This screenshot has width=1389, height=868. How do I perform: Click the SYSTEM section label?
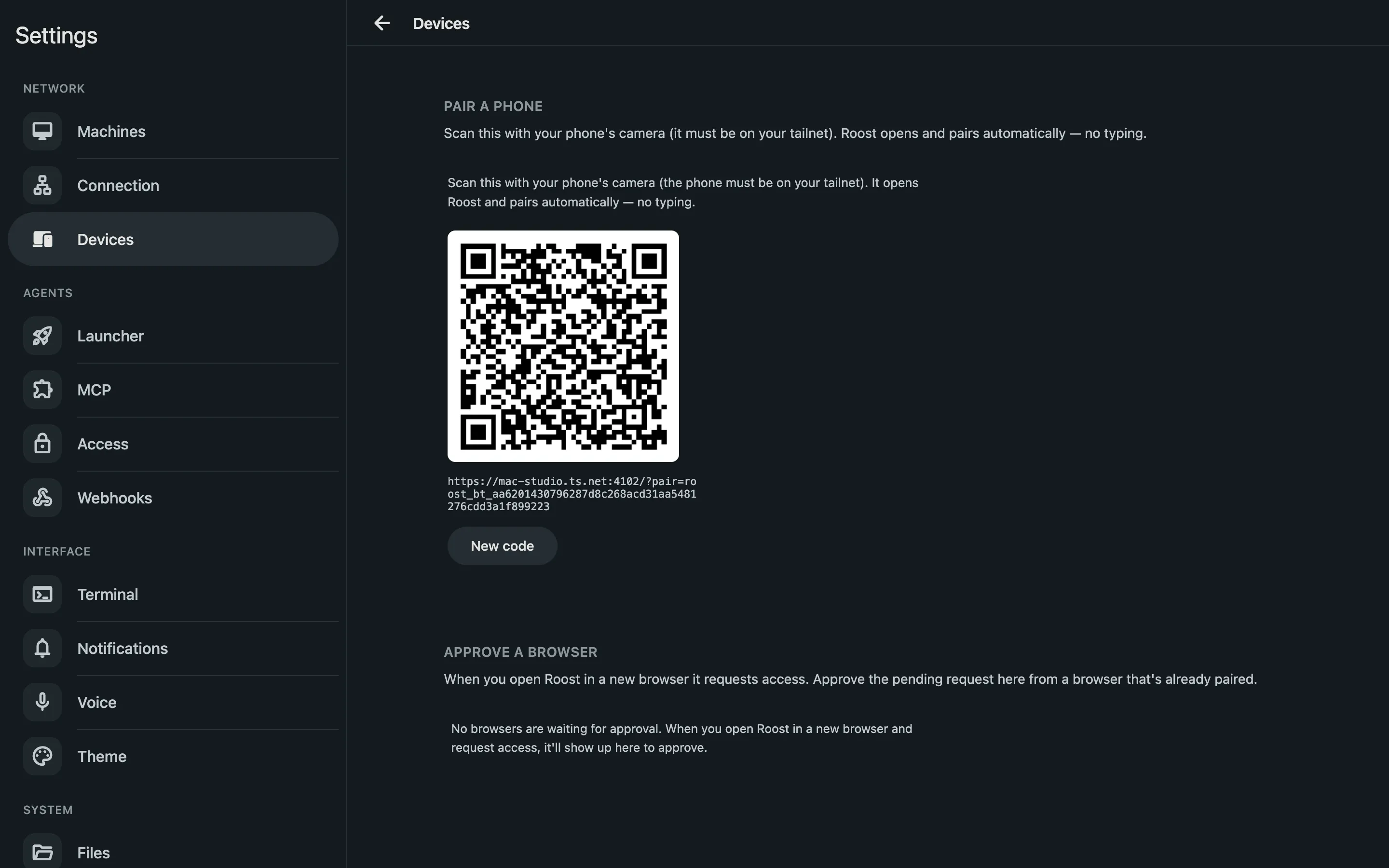tap(48, 810)
